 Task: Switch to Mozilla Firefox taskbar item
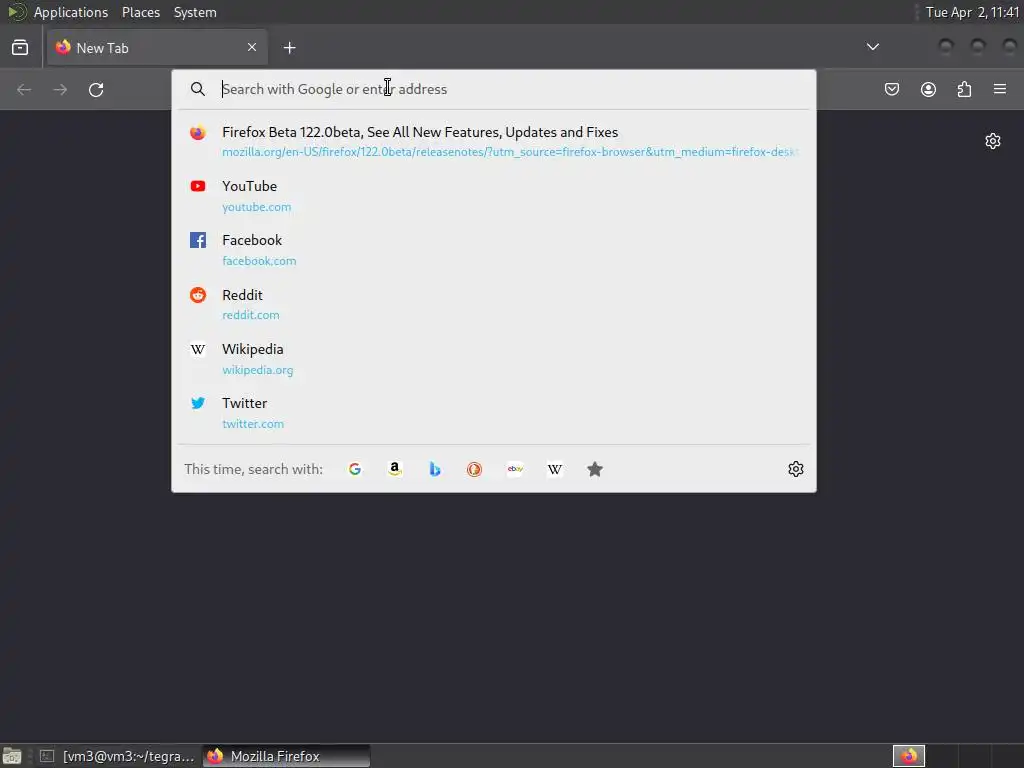pos(286,756)
